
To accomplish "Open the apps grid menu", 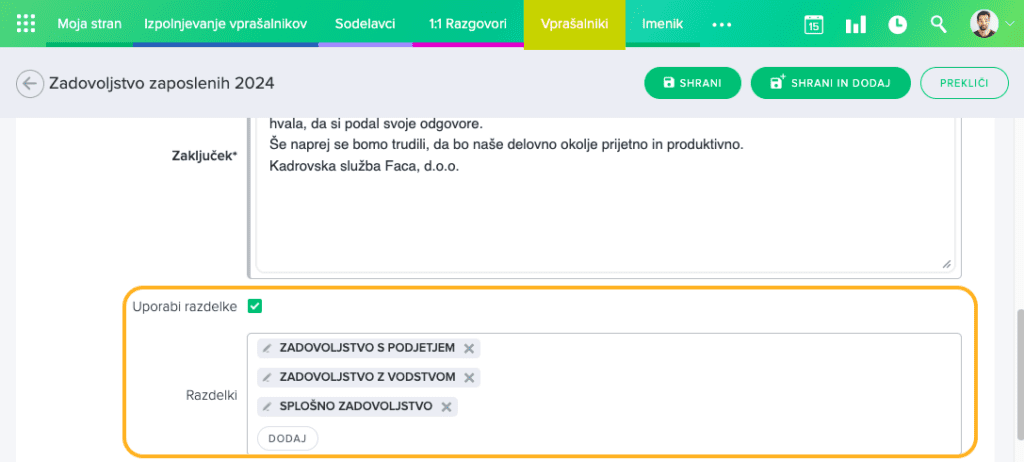I will click(x=27, y=23).
